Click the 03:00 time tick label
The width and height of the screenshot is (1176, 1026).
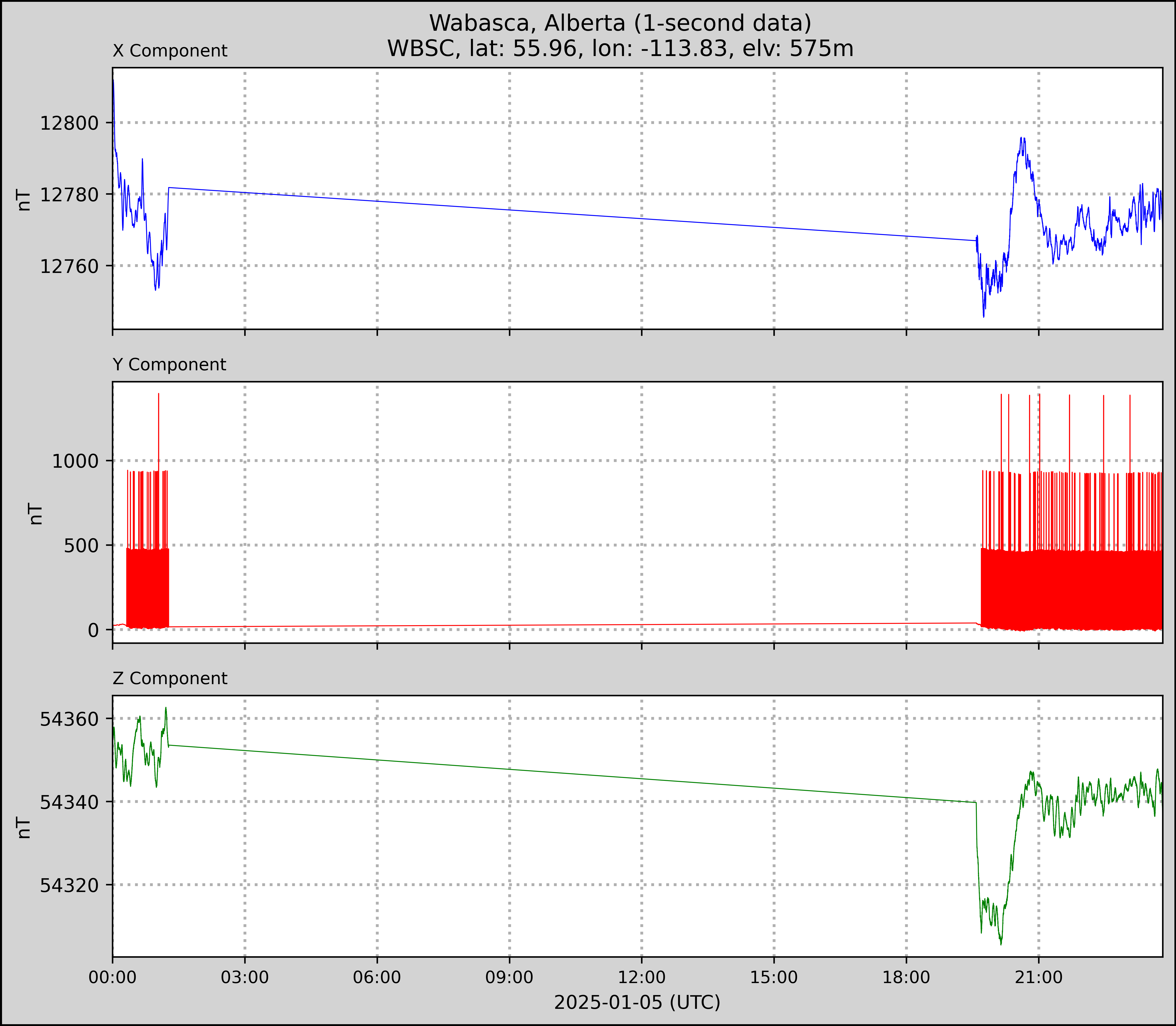(x=245, y=977)
